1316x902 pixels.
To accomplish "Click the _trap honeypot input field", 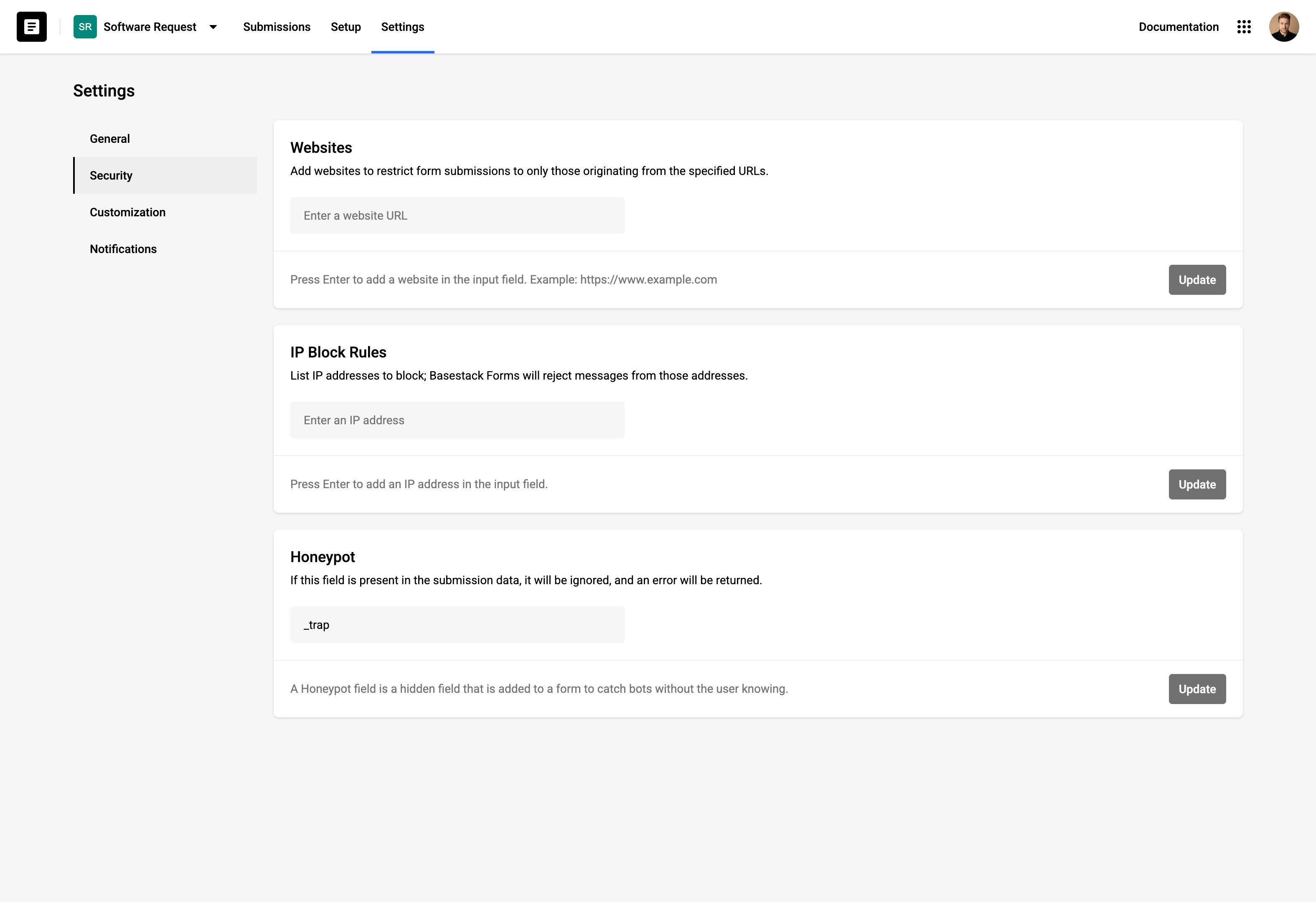I will pos(456,624).
